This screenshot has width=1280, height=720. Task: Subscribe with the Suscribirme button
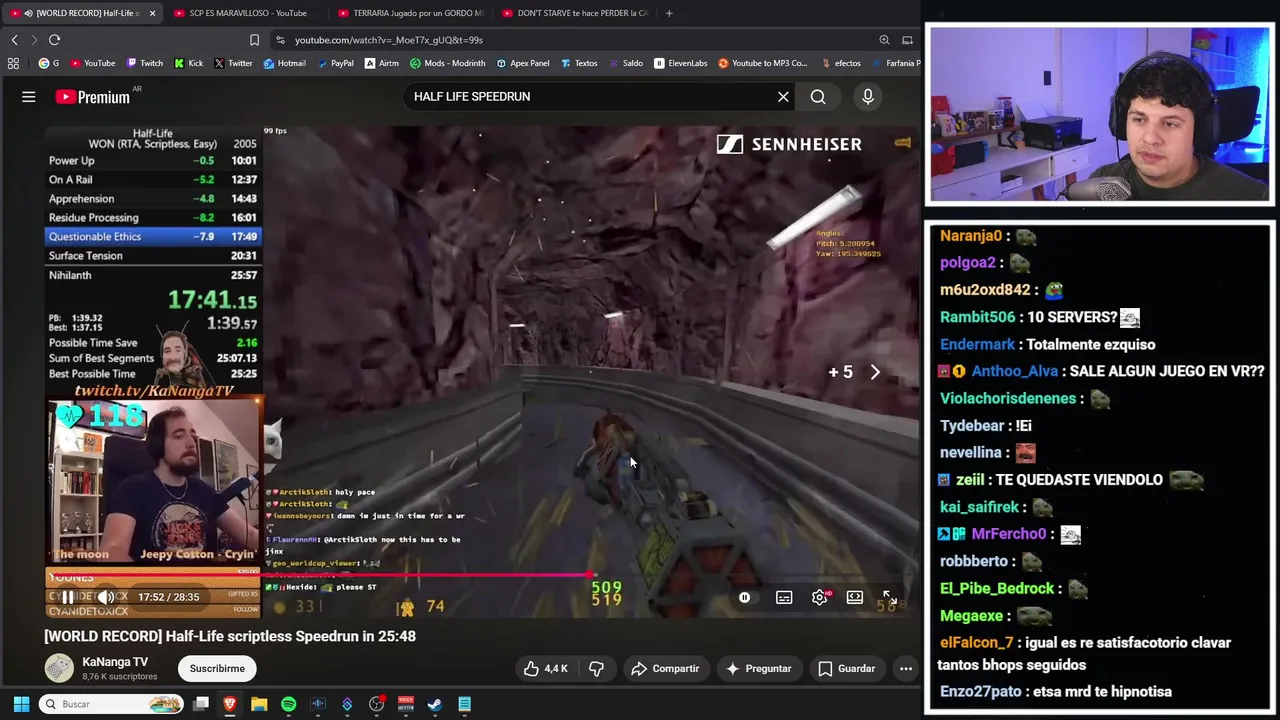[x=217, y=669]
